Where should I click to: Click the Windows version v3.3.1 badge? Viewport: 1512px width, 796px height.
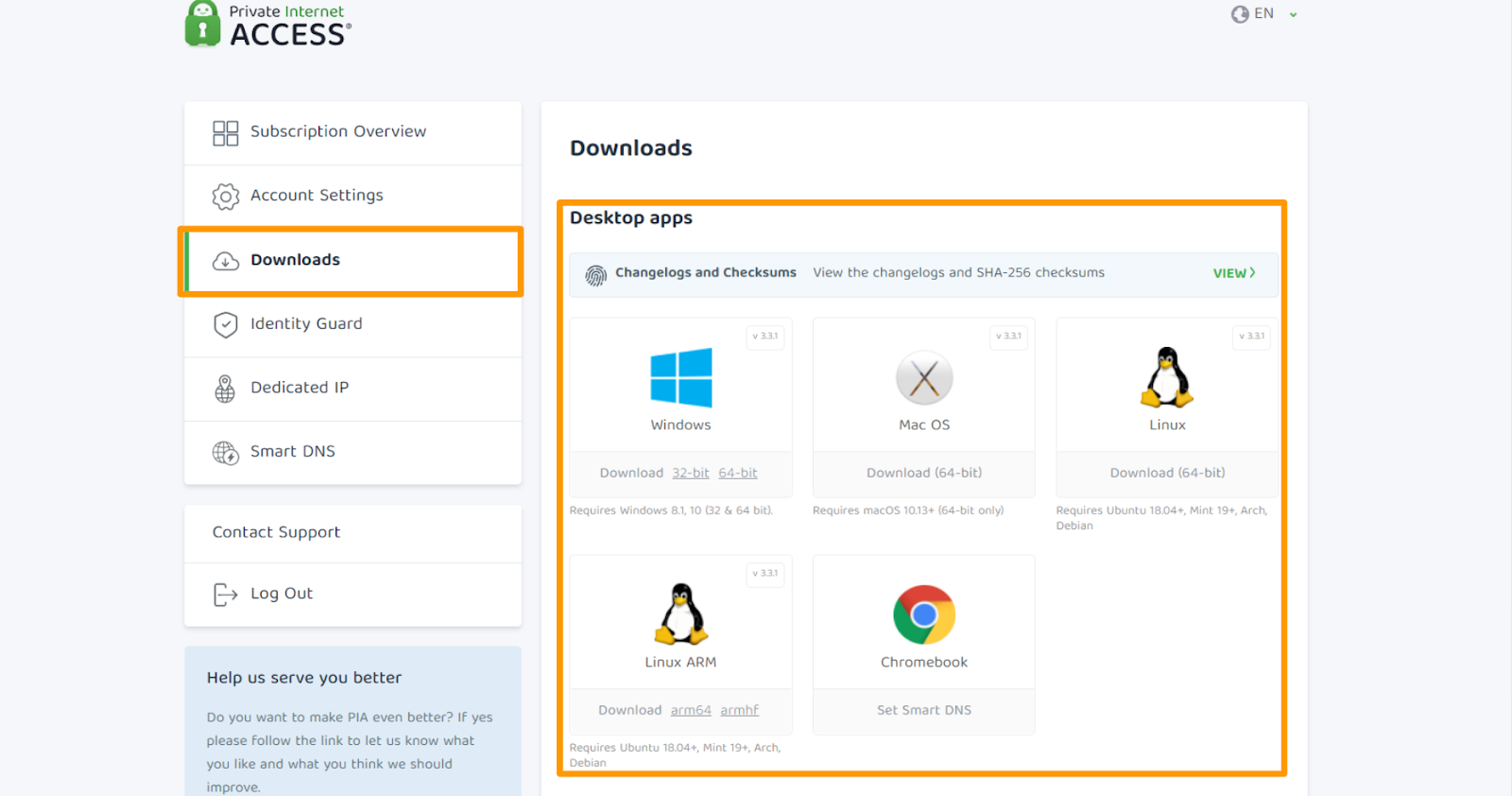tap(765, 337)
